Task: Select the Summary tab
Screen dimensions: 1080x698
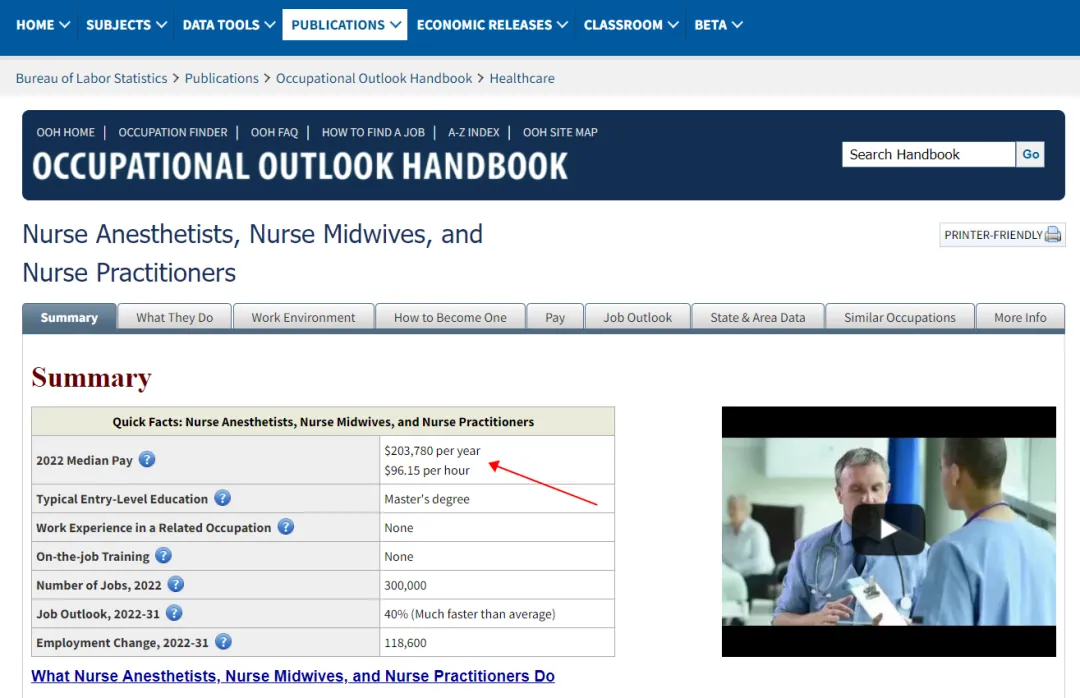Action: point(69,318)
